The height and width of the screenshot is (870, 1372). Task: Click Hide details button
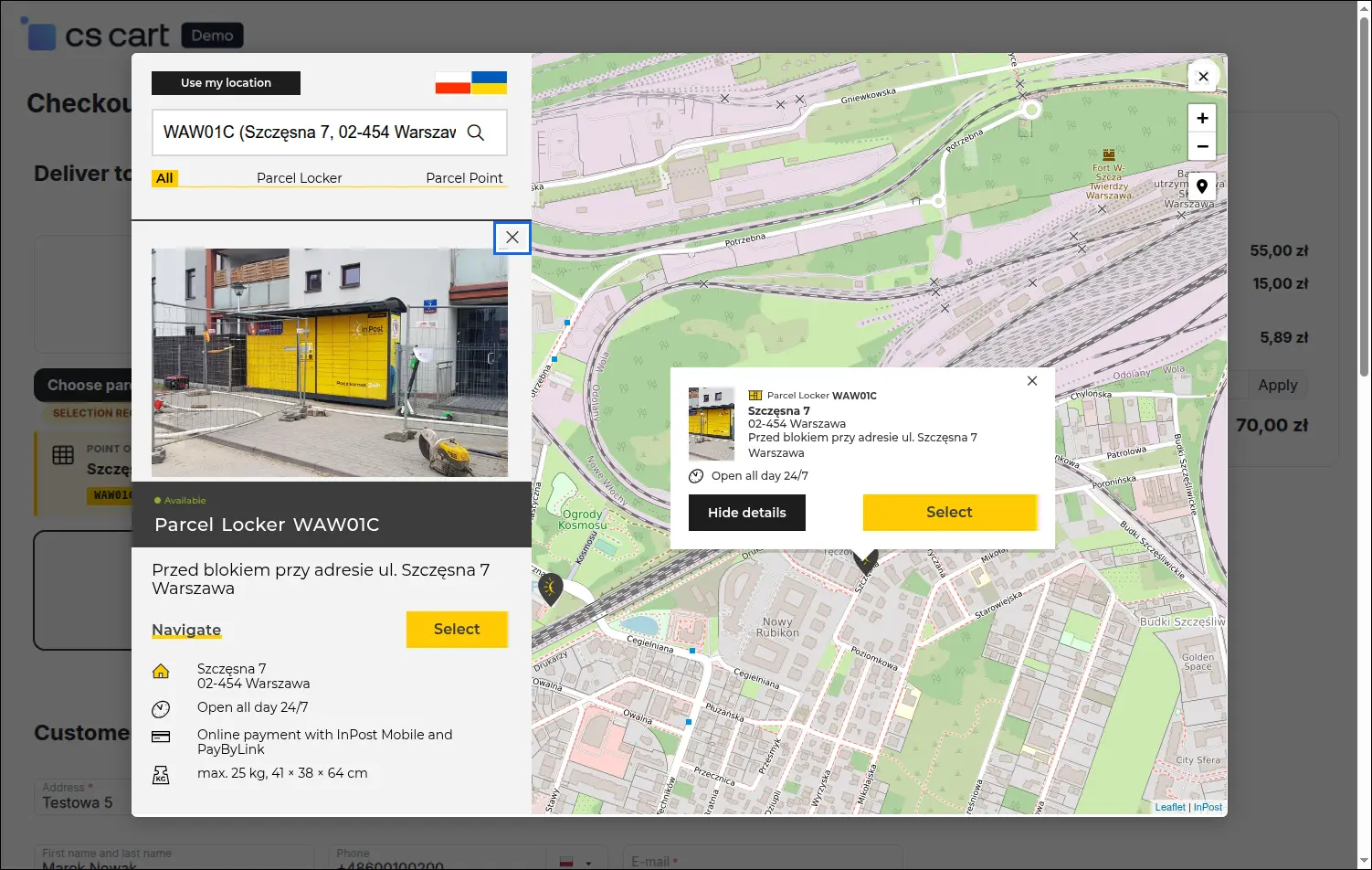[x=747, y=513]
